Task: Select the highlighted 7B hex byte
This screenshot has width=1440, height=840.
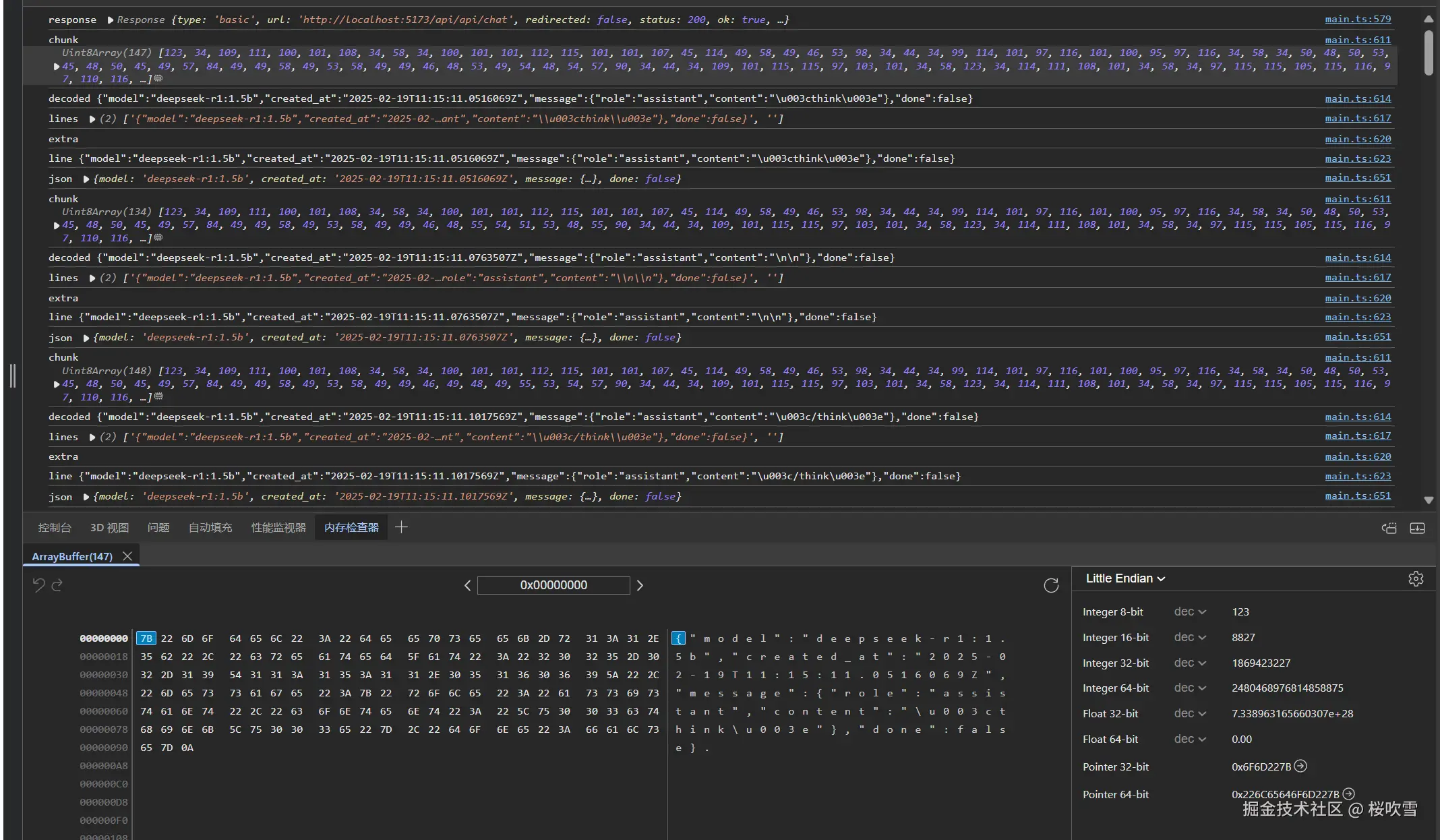Action: (x=146, y=638)
